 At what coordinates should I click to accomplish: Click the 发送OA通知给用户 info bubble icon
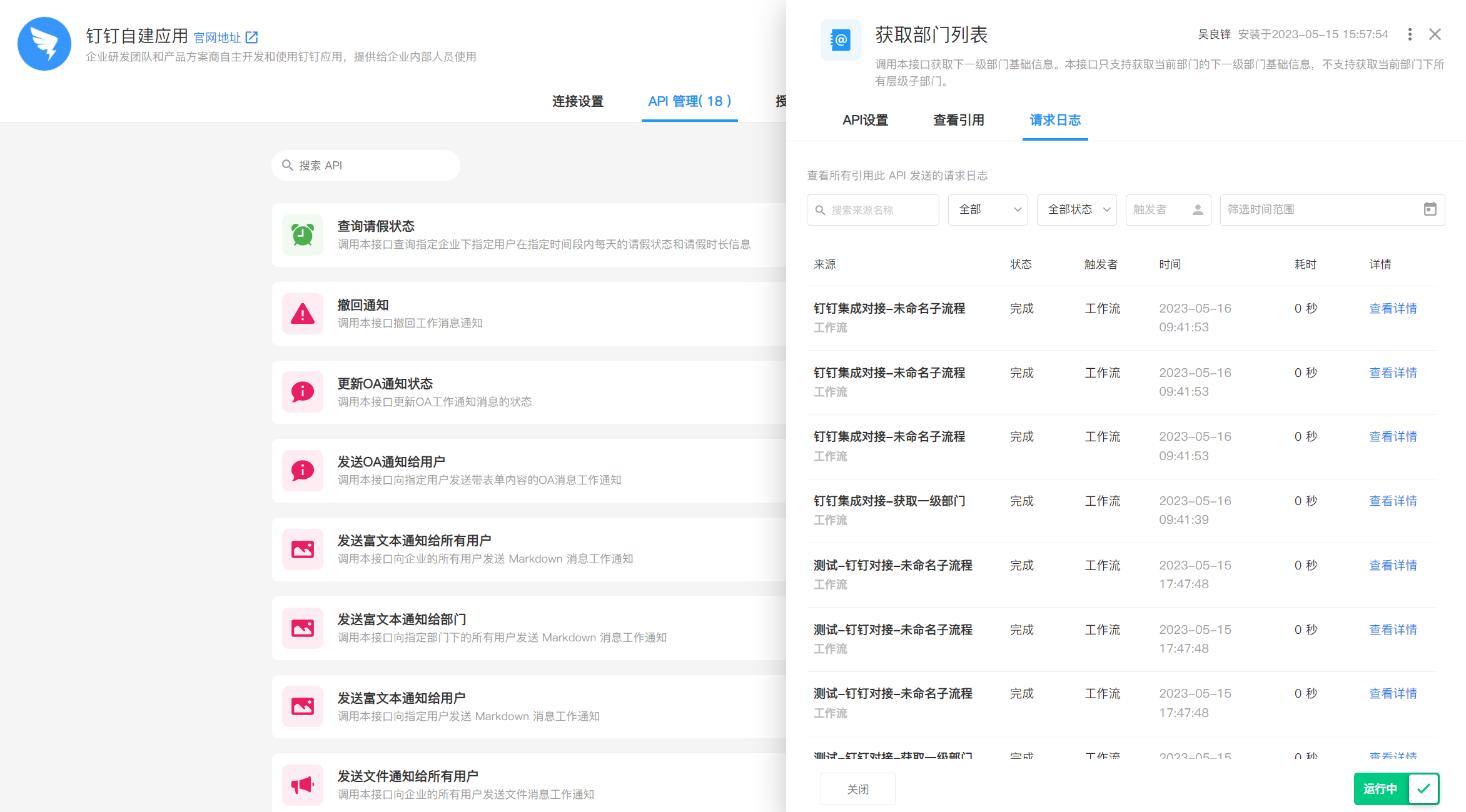pos(303,471)
